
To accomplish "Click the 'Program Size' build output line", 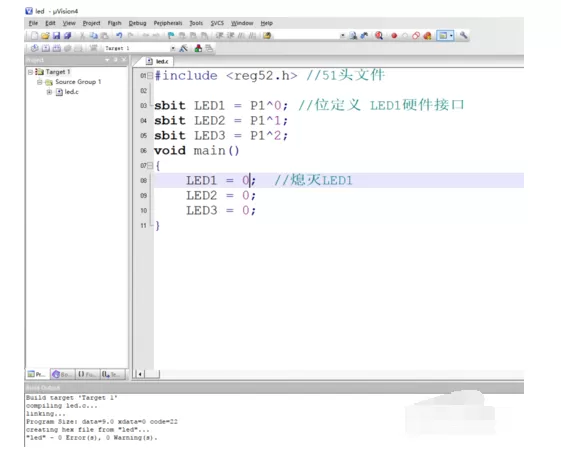I will 102,422.
